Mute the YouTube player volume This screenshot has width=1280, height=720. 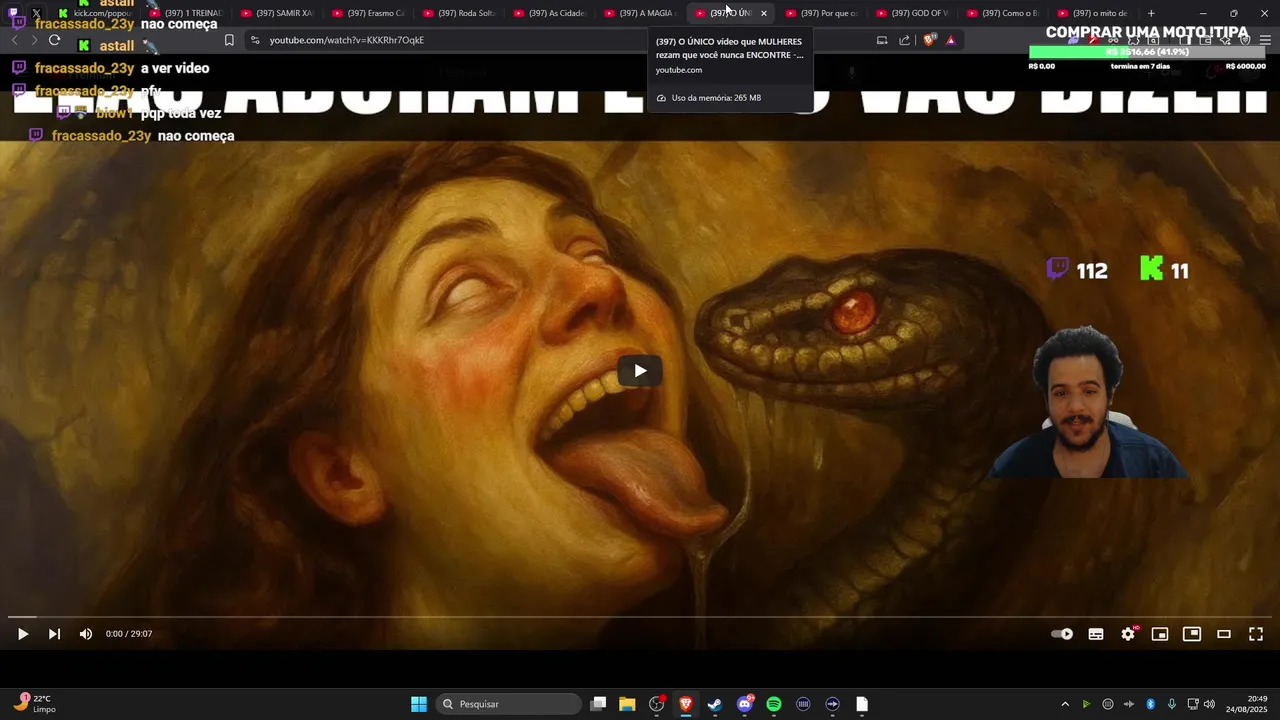(x=86, y=634)
